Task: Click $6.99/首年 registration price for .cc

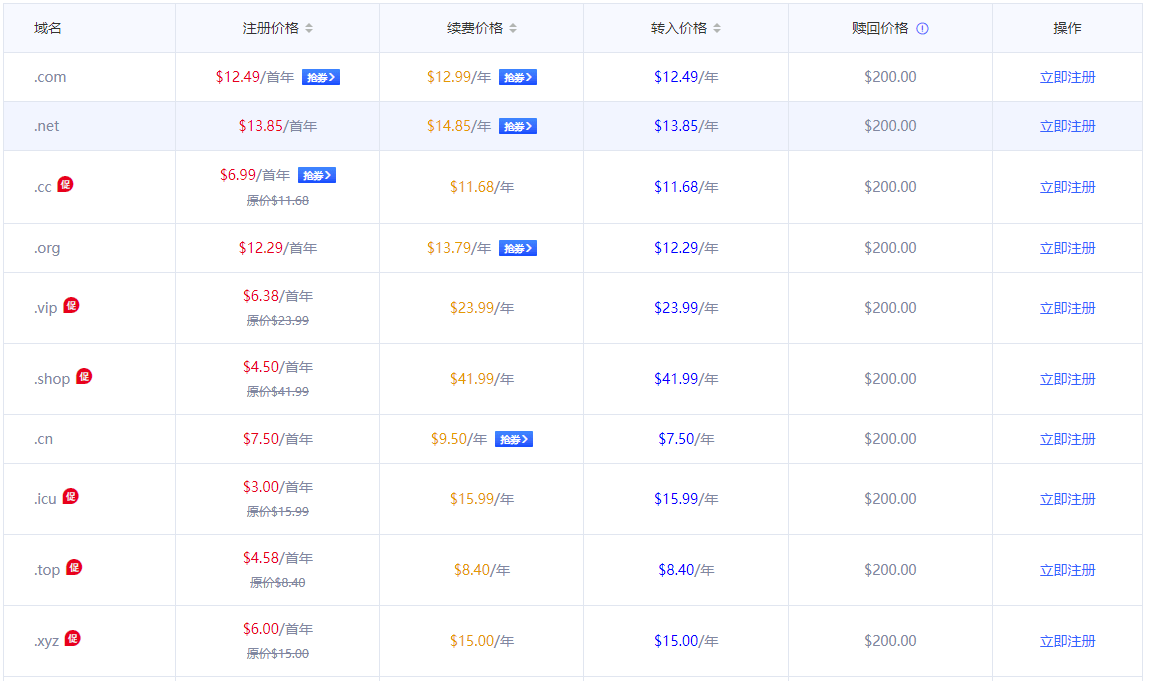Action: pyautogui.click(x=254, y=175)
